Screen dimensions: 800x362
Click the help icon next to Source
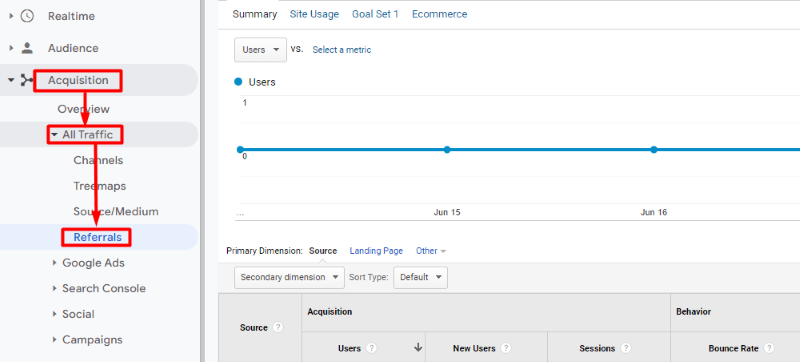[x=278, y=328]
